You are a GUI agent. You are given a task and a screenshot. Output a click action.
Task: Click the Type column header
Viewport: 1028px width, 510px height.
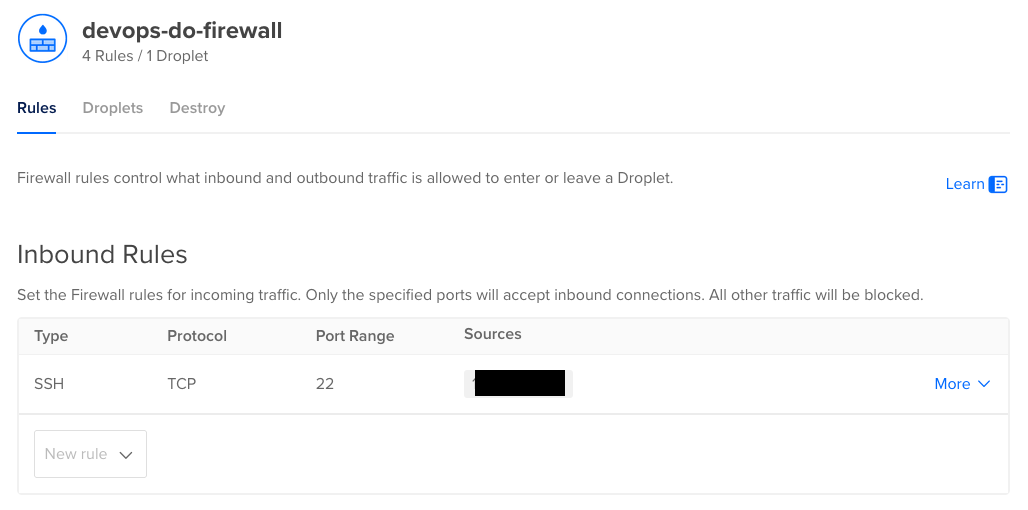coord(51,336)
